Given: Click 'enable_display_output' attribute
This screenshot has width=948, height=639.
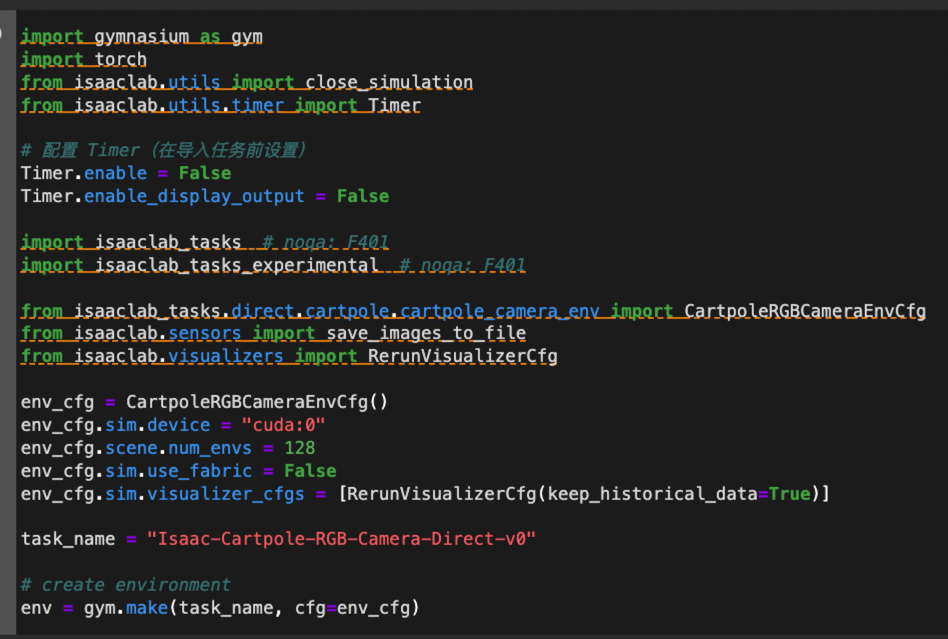Looking at the screenshot, I should (x=194, y=196).
